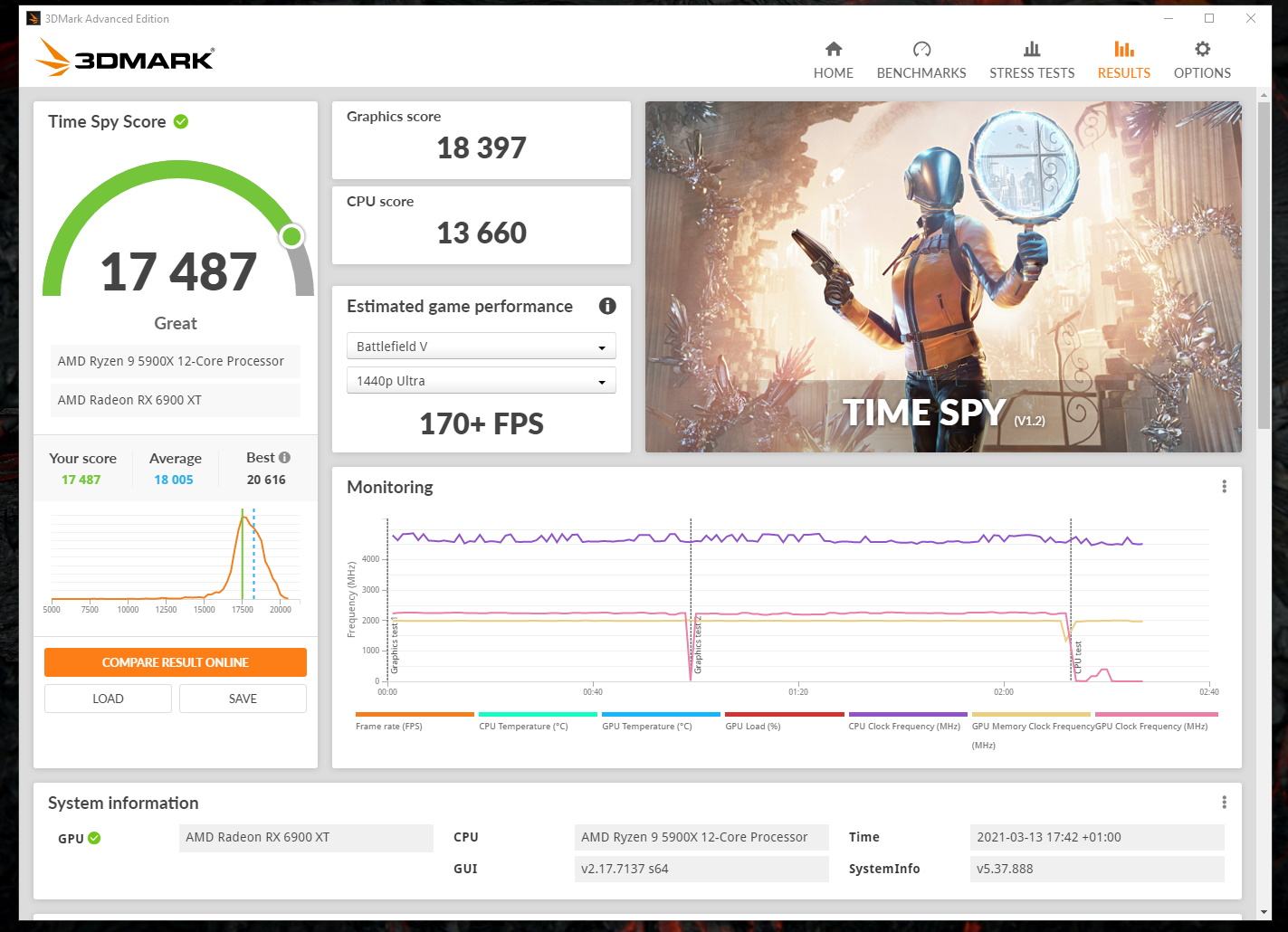Toggle GPU Clock Frequency legend swatch

coord(1156,714)
